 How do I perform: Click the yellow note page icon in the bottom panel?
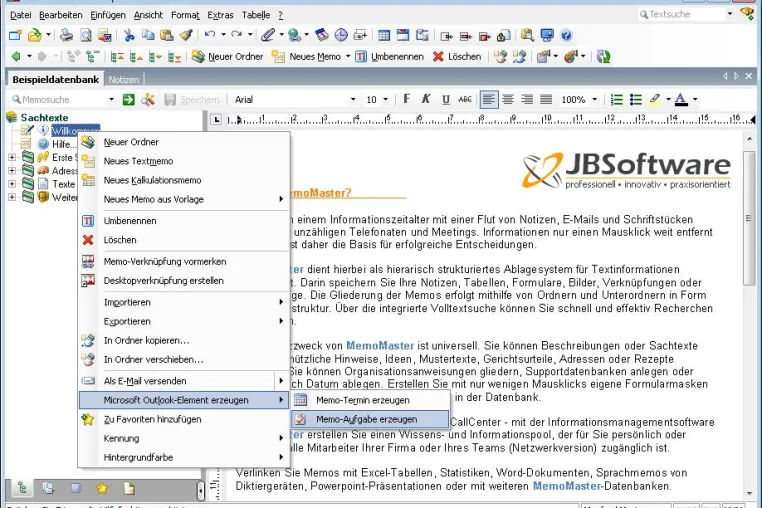coord(129,488)
